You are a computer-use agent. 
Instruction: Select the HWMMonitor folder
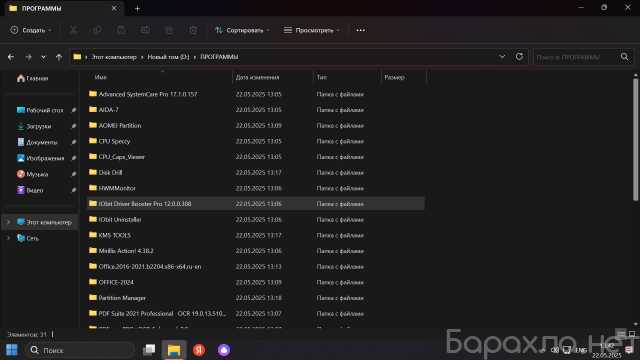coord(256,188)
